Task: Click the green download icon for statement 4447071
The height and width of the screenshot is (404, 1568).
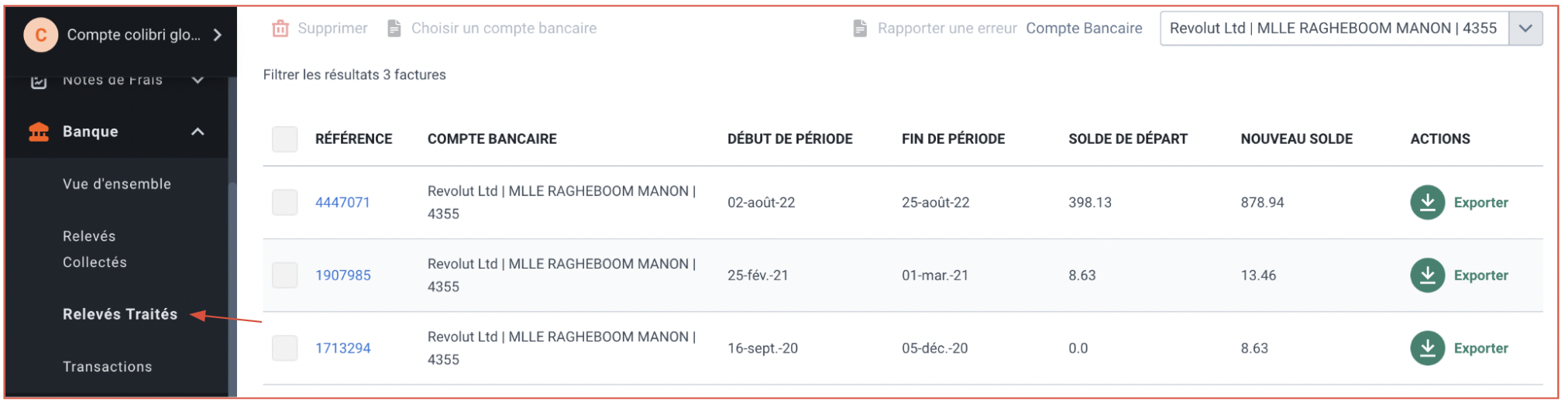Action: [1427, 203]
